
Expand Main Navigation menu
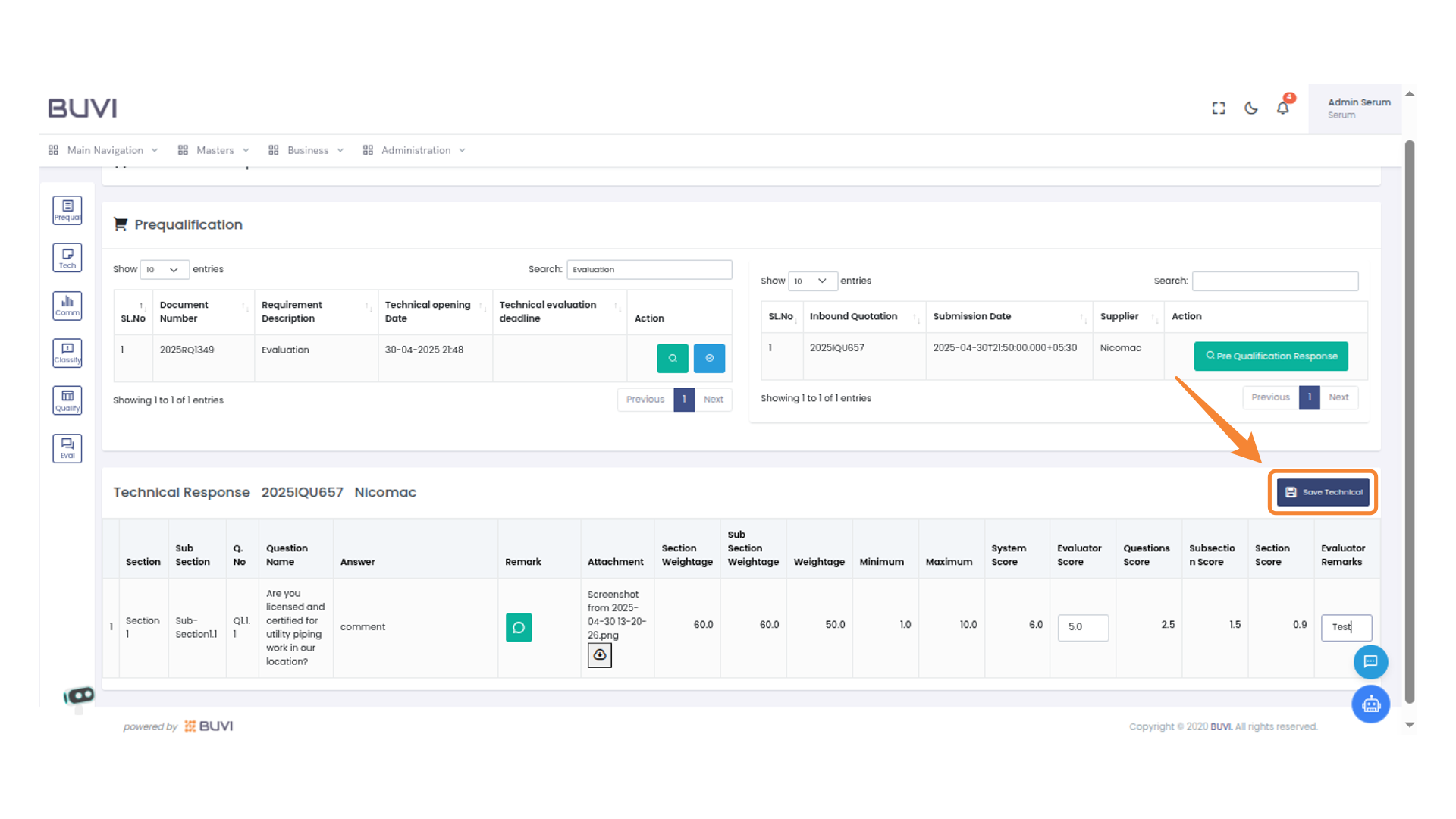coord(104,150)
